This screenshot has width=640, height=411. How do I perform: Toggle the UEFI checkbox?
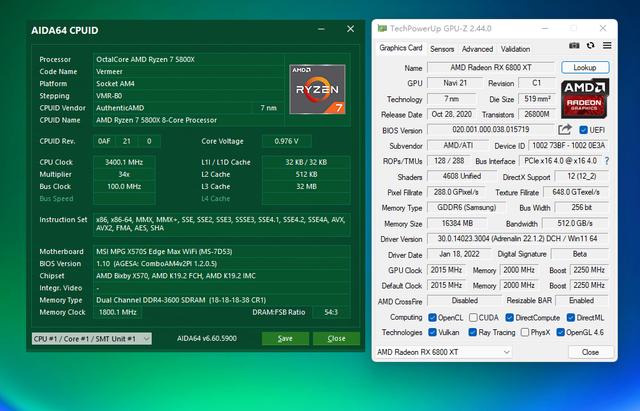click(582, 130)
